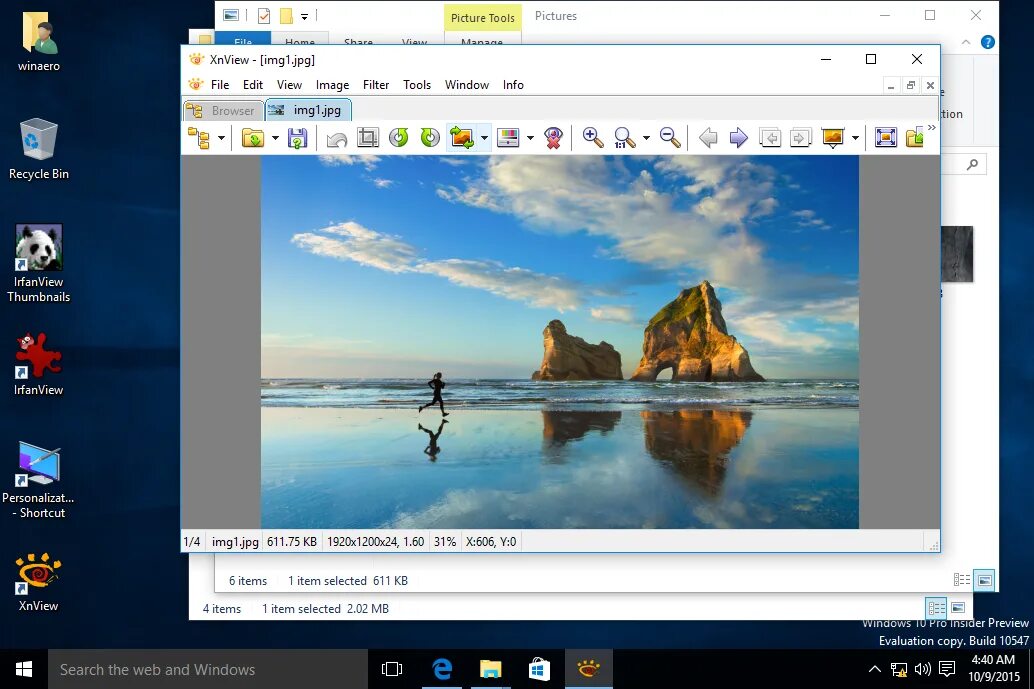
Task: Click the Save As floppy disk icon
Action: (x=297, y=138)
